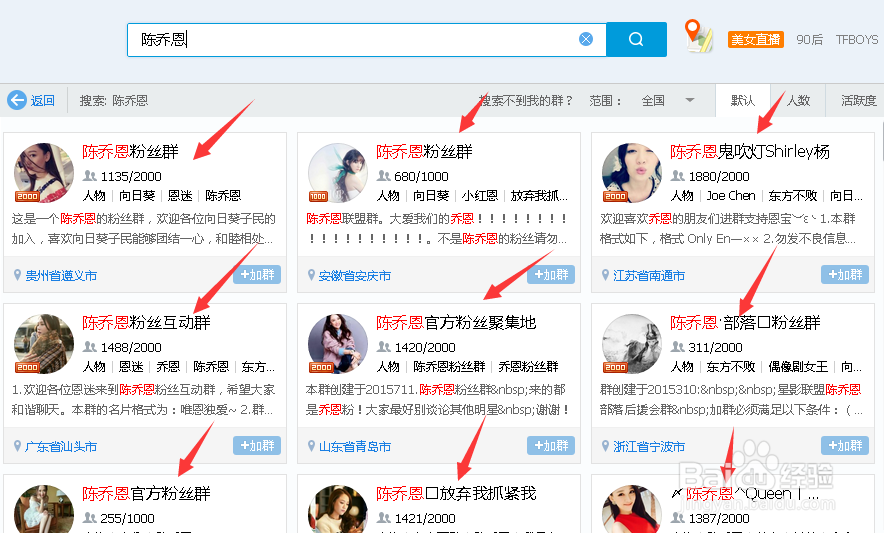884x534 pixels.
Task: Open group title 陈乔恩·部落口粉丝群
Action: click(x=745, y=323)
